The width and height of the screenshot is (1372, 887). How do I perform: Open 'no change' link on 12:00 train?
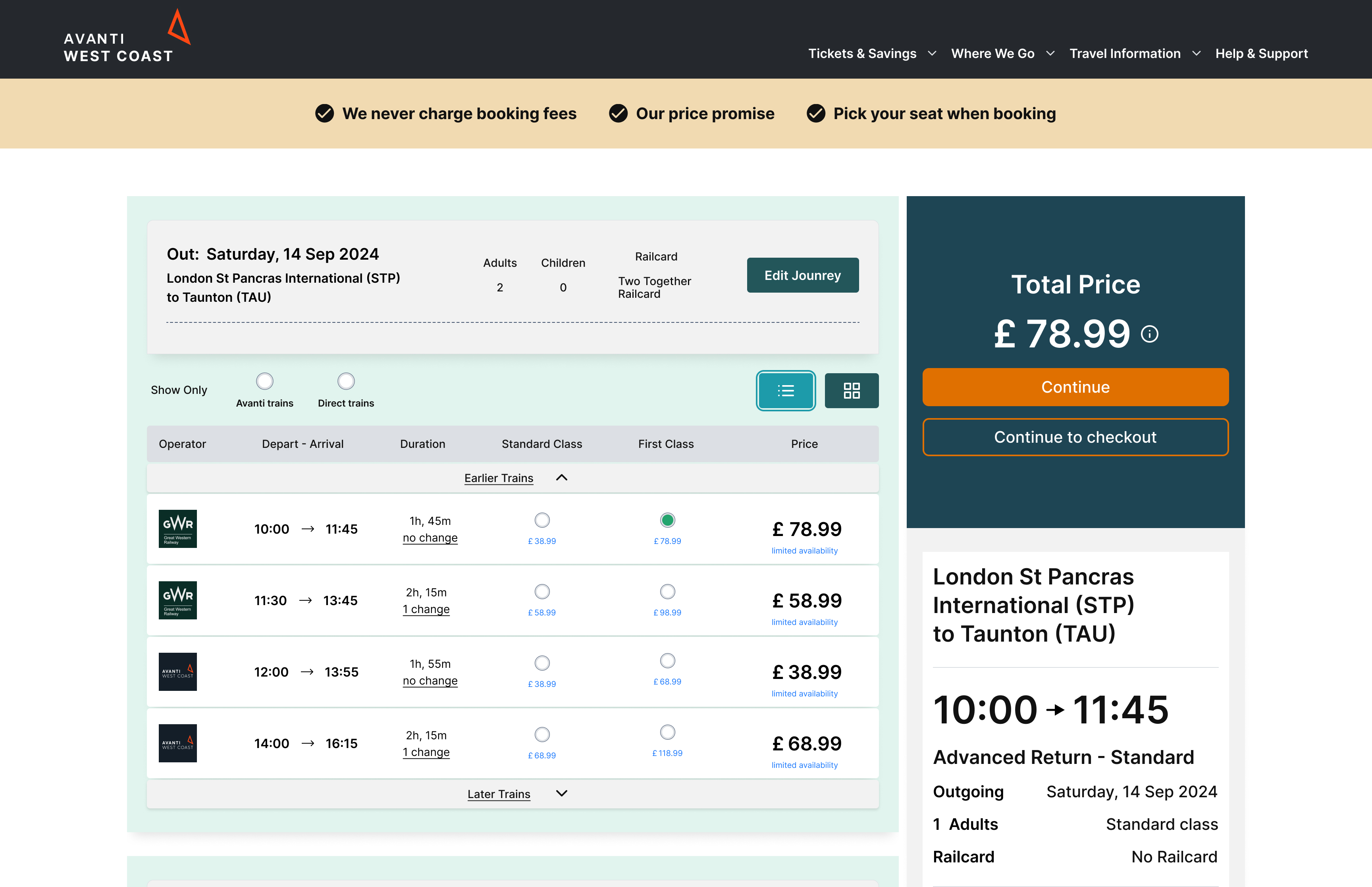[430, 681]
